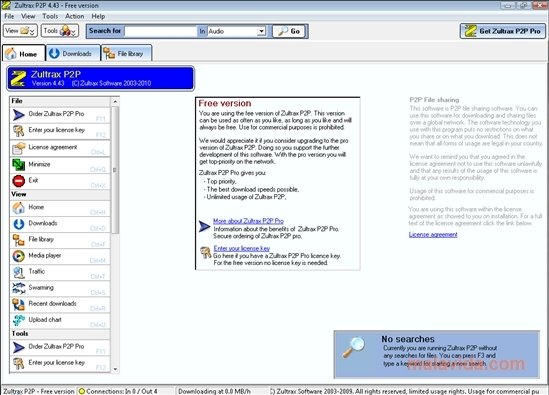This screenshot has height=395, width=549.
Task: Open the Tools menu in menu bar
Action: 50,16
